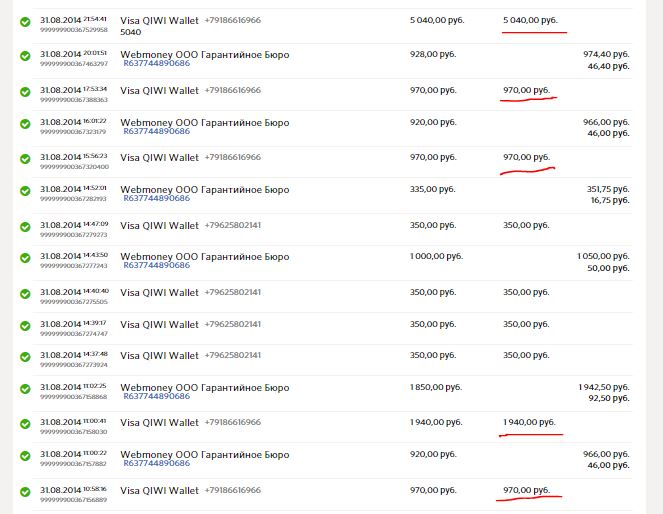The width and height of the screenshot is (663, 514).
Task: Click phone number +79625802141 in the 14:47:09 row
Action: tap(232, 225)
